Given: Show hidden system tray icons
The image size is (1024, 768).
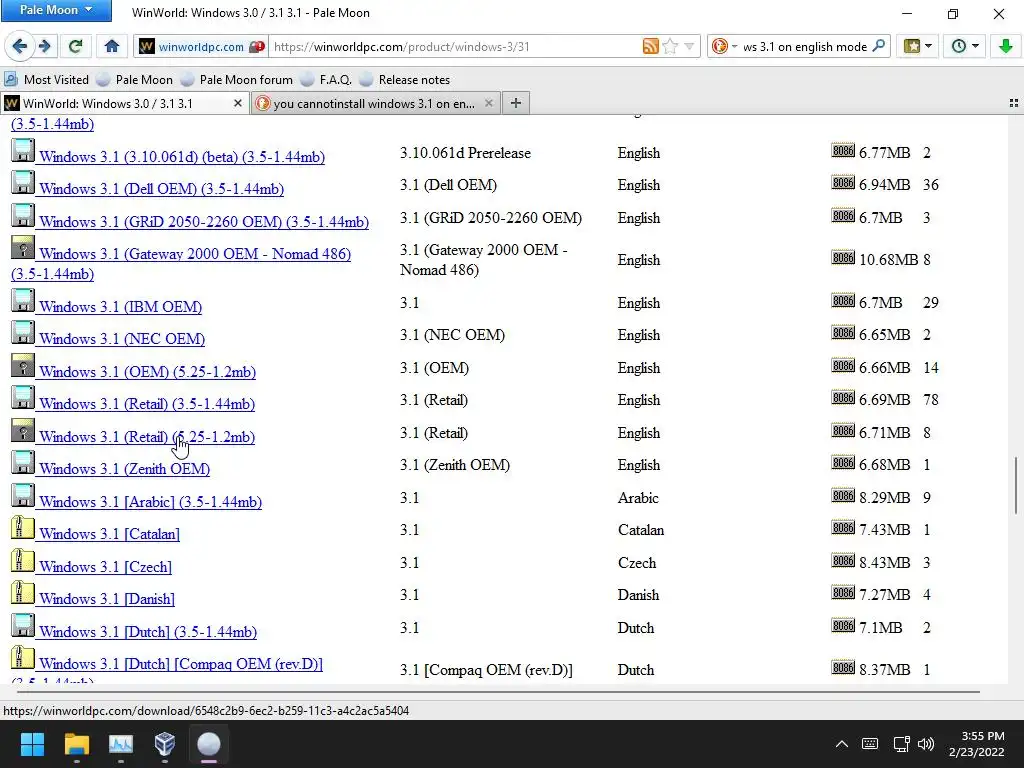Looking at the screenshot, I should (x=842, y=744).
